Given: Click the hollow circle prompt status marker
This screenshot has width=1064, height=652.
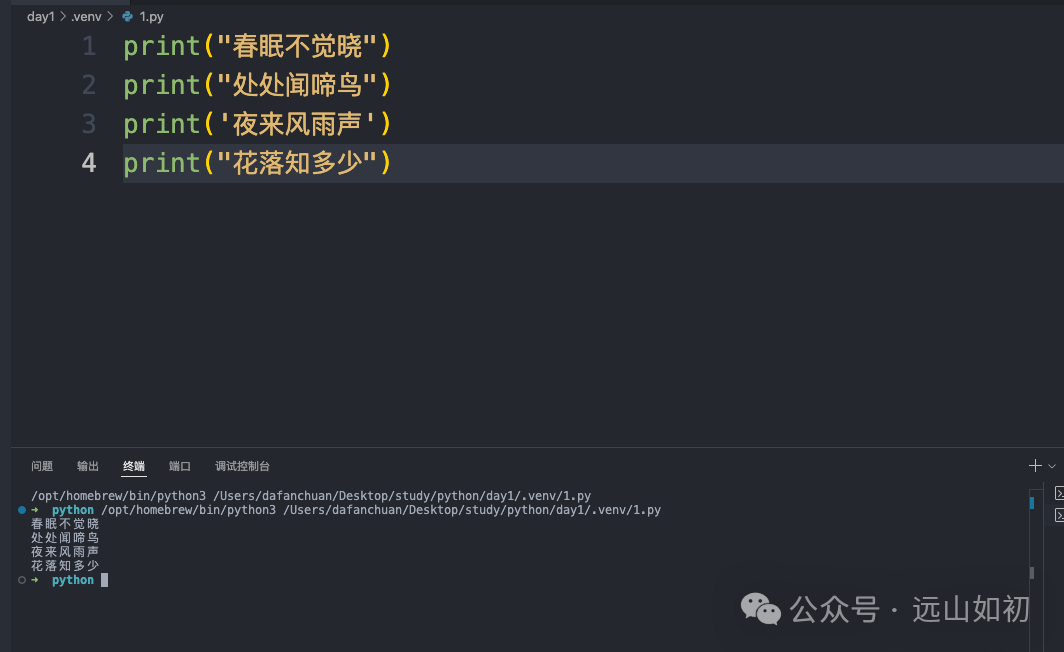Looking at the screenshot, I should [22, 580].
